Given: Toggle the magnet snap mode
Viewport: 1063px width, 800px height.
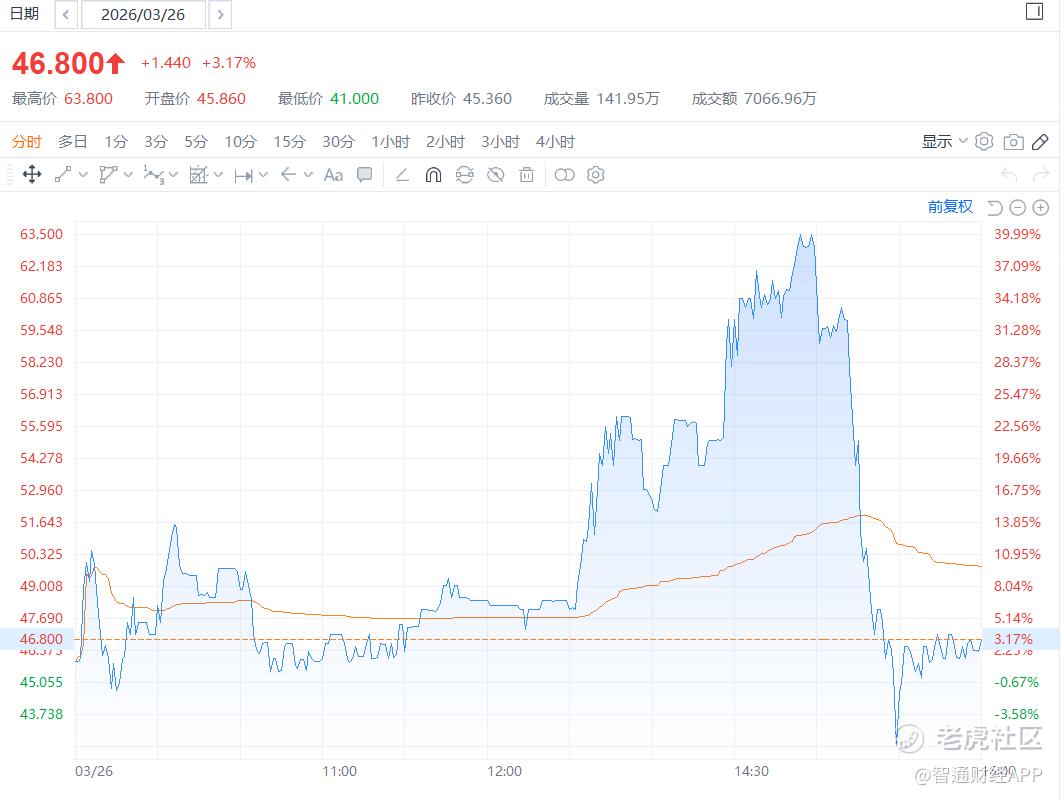Looking at the screenshot, I should (433, 175).
